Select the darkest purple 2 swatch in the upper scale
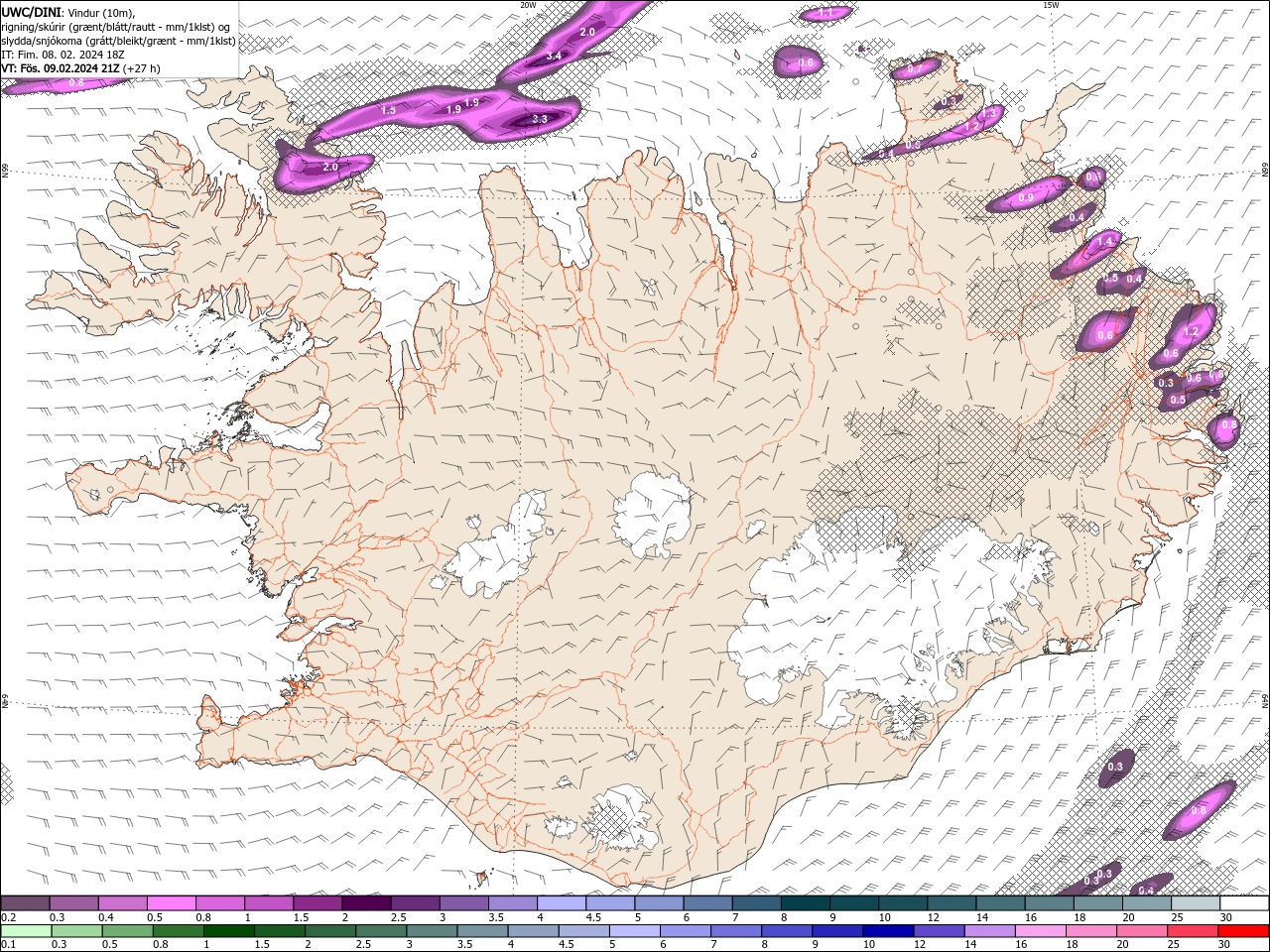1270x952 pixels. 366,903
